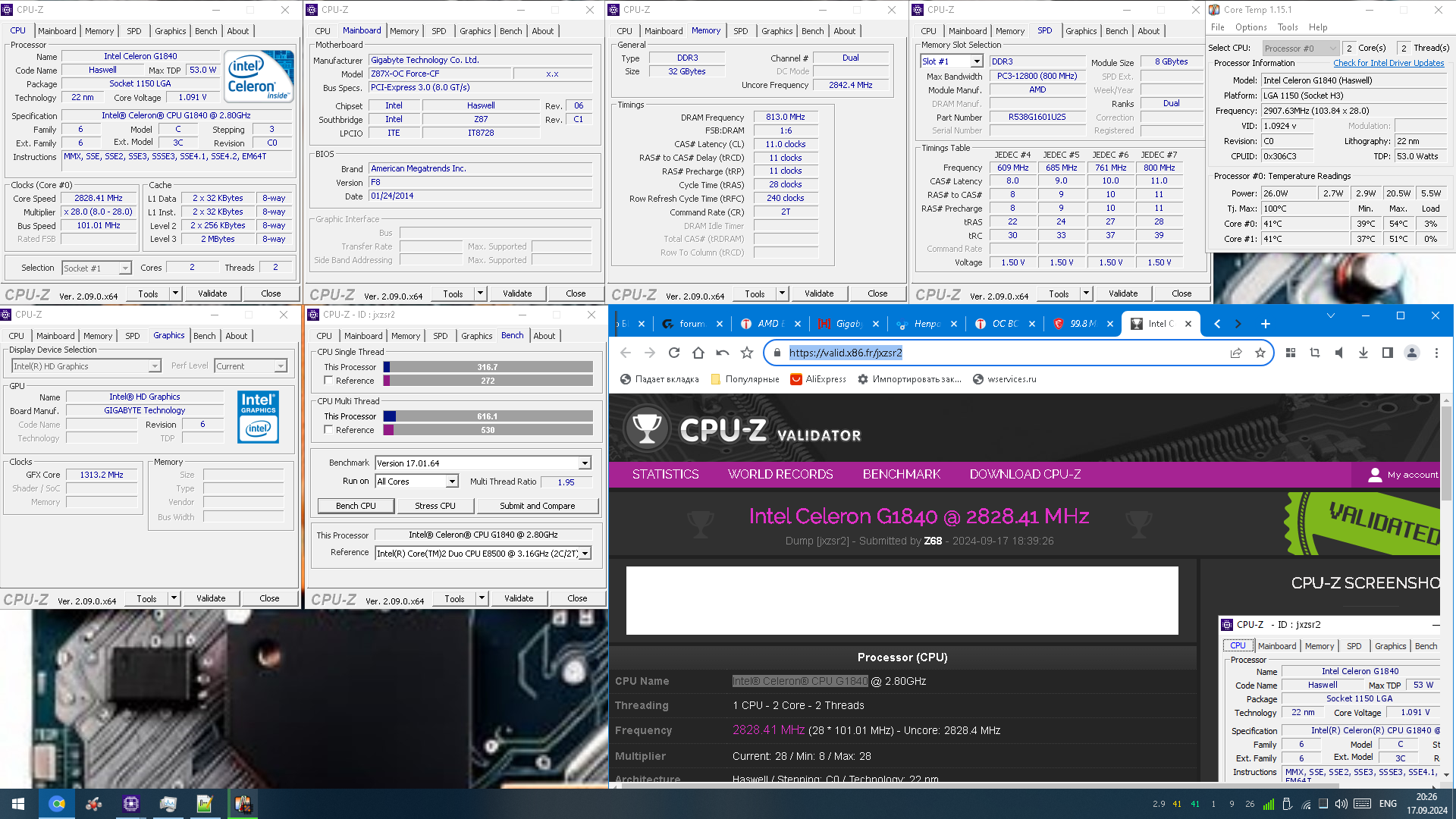This screenshot has height=819, width=1456.
Task: Open the browser tab search chevron
Action: [1330, 316]
